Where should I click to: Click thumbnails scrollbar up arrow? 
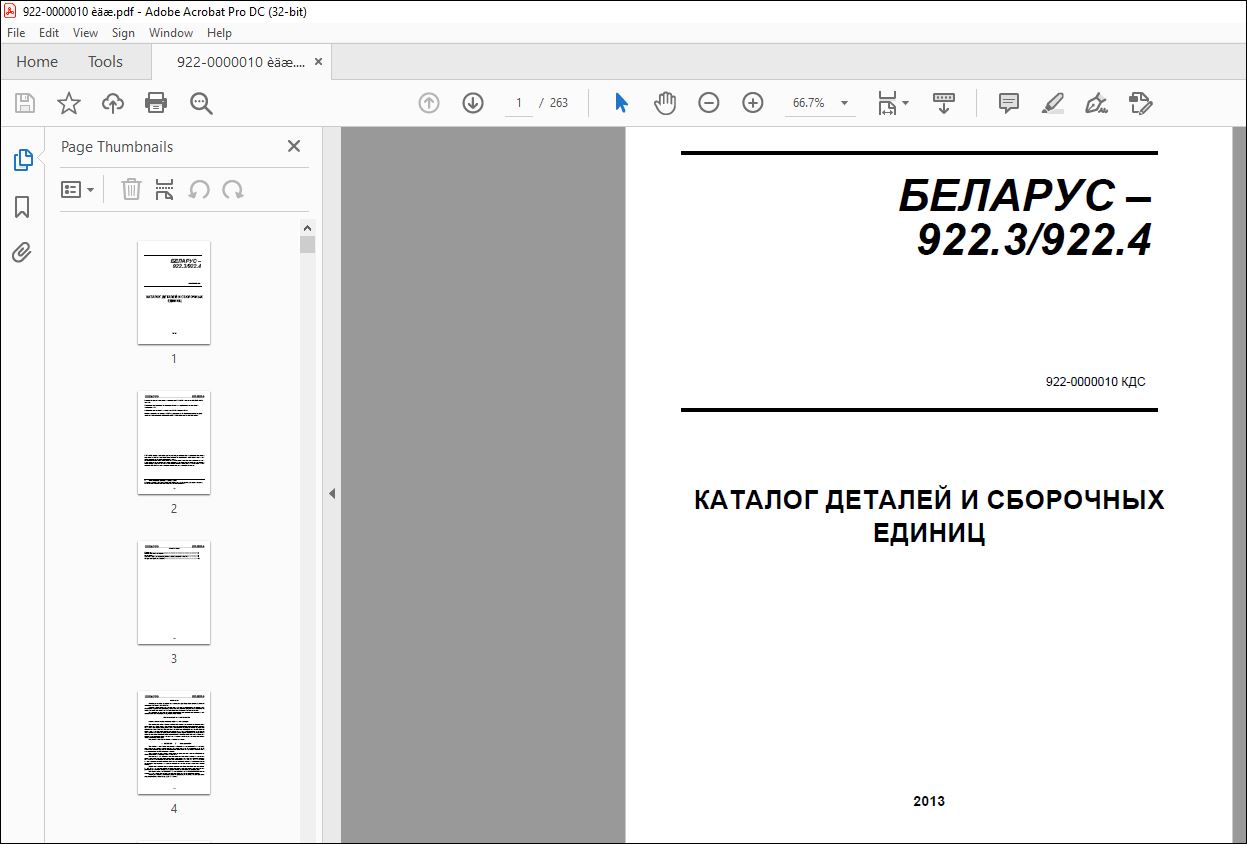click(x=308, y=227)
